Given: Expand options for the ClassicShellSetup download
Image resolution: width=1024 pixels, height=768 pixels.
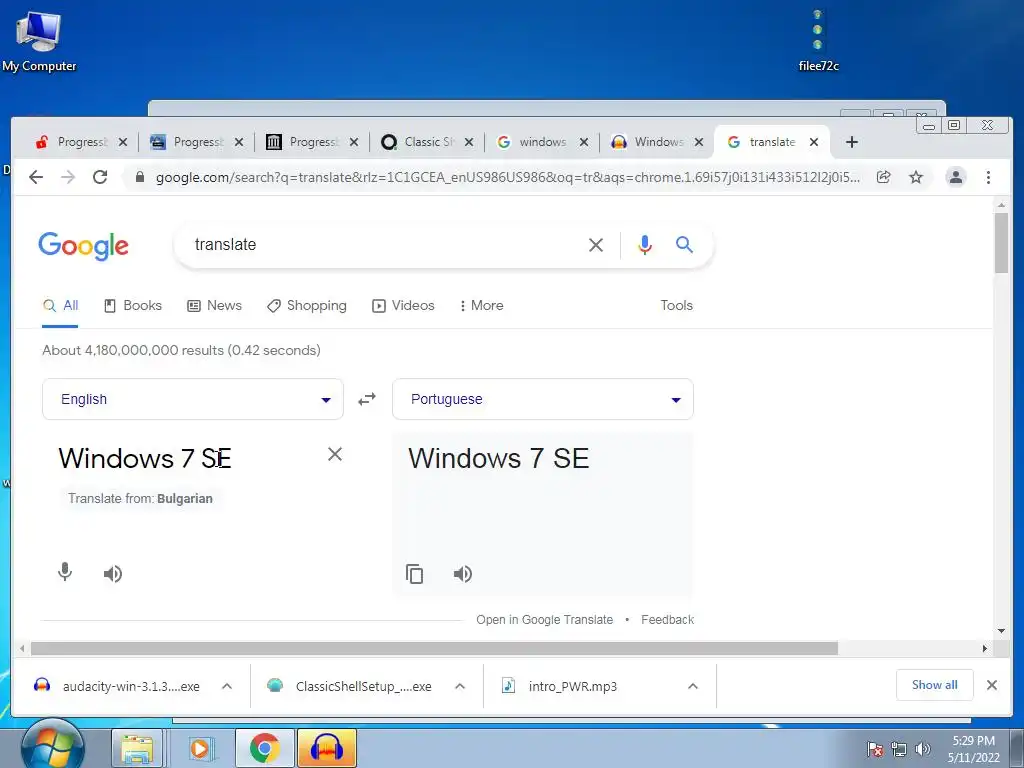Looking at the screenshot, I should (x=460, y=686).
